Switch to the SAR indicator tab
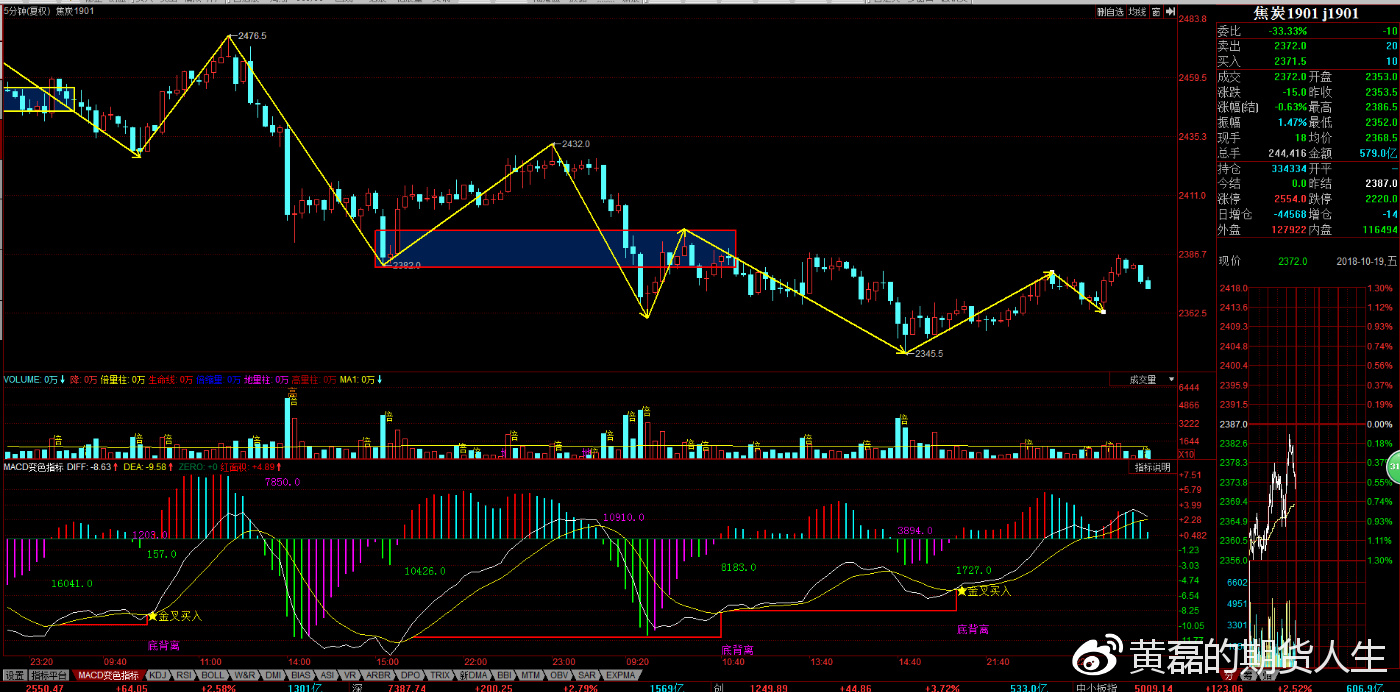 point(587,675)
